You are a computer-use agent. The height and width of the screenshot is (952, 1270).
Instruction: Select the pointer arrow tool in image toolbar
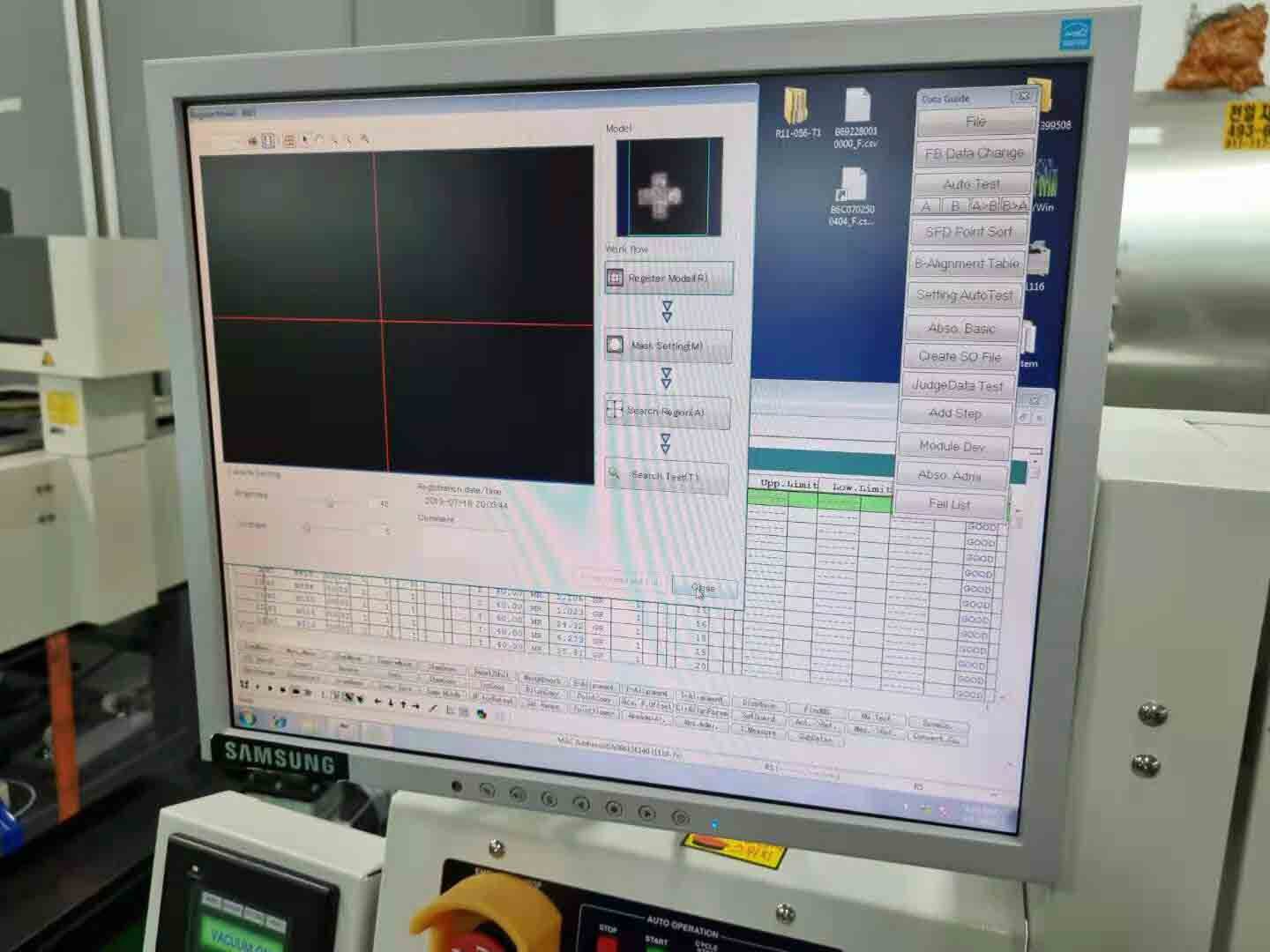point(306,140)
